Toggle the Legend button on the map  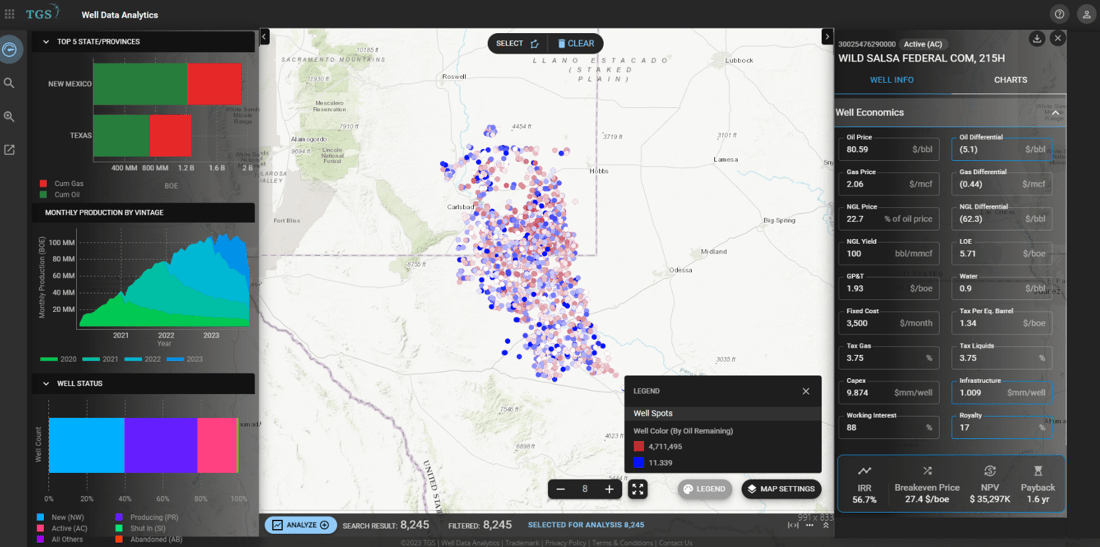point(705,489)
